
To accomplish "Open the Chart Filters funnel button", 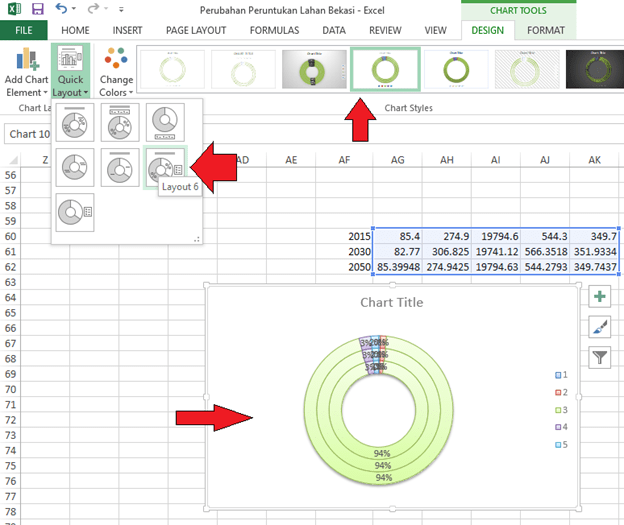I will pyautogui.click(x=599, y=357).
